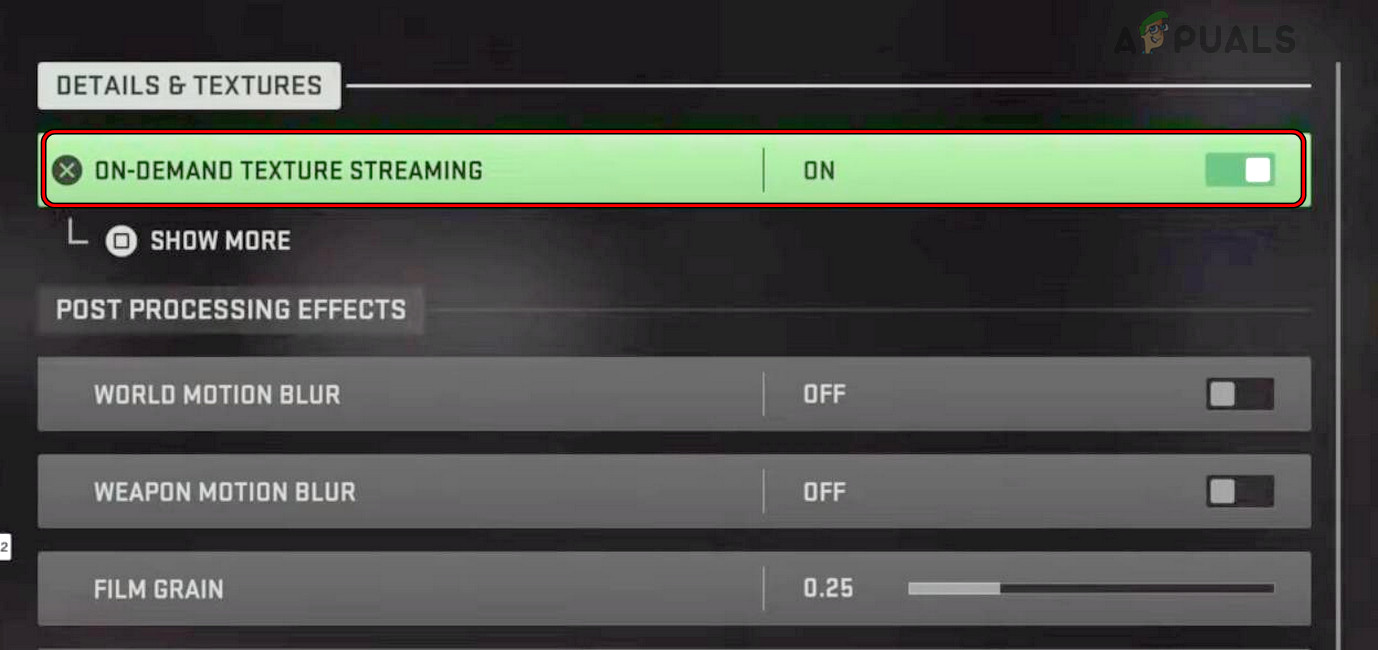Select the World Motion Blur row
Screen dimensions: 1378x650
(x=400, y=394)
